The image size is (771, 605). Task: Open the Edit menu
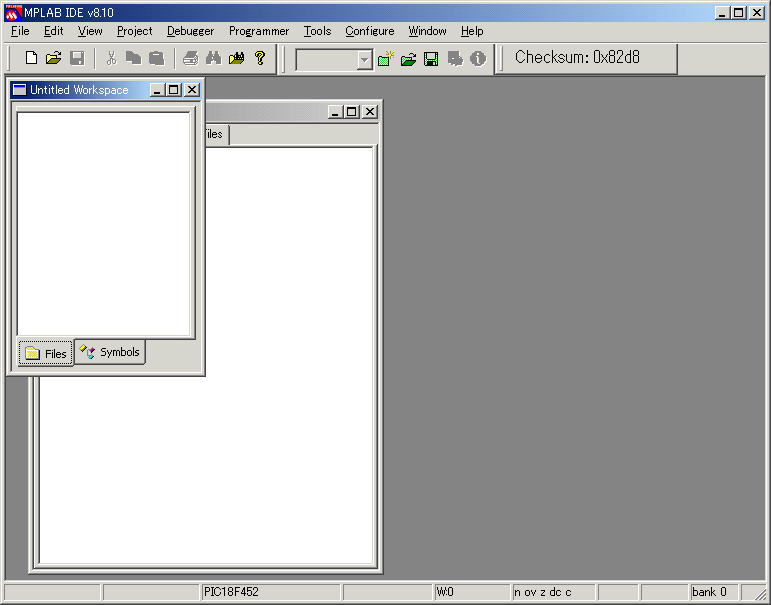[x=54, y=31]
